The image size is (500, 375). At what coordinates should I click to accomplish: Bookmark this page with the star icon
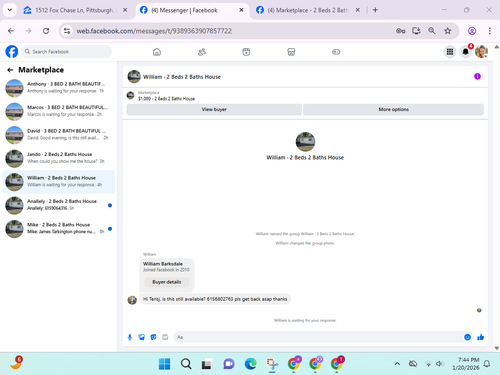pos(447,31)
